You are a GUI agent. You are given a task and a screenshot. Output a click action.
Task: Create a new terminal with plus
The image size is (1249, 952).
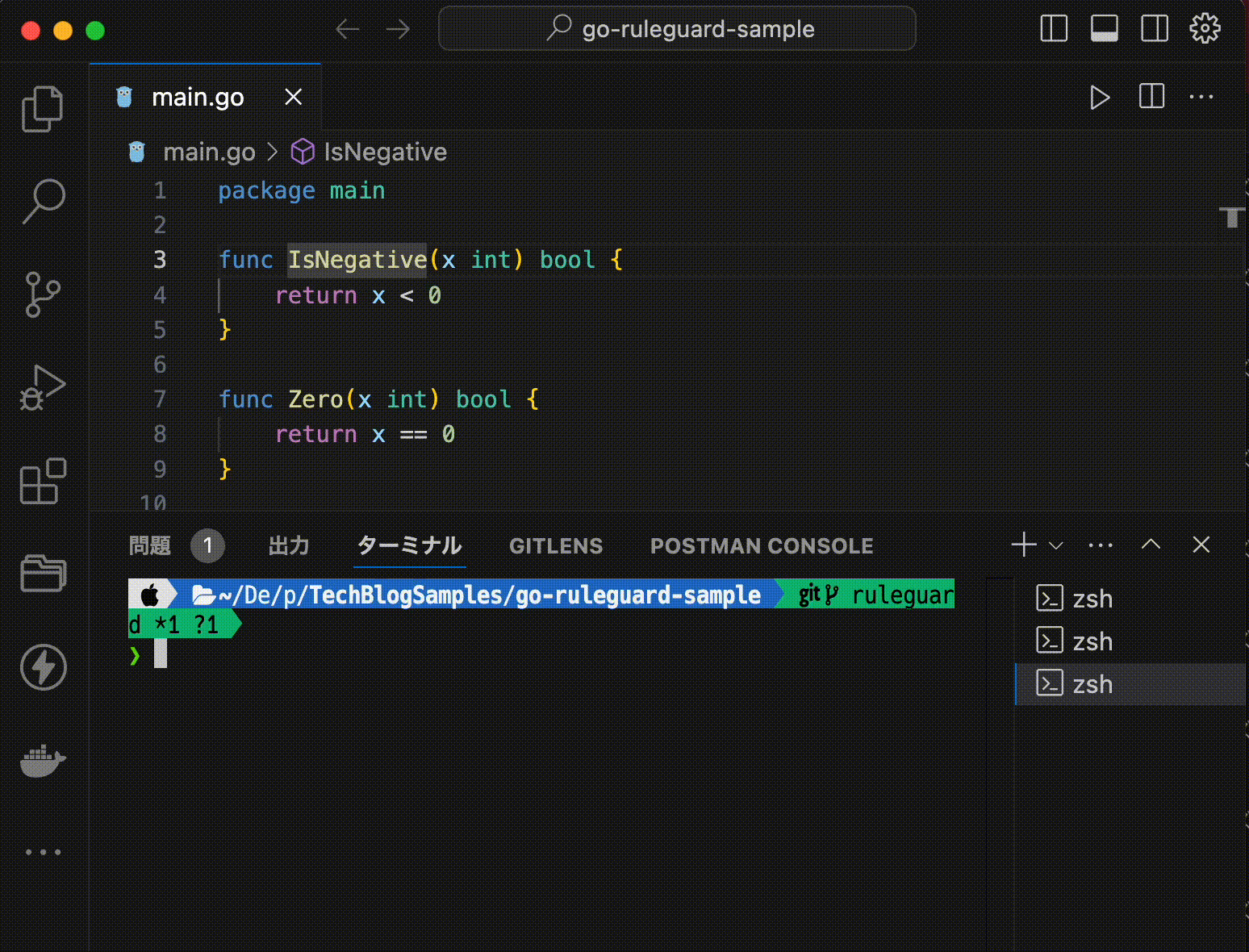coord(1023,545)
